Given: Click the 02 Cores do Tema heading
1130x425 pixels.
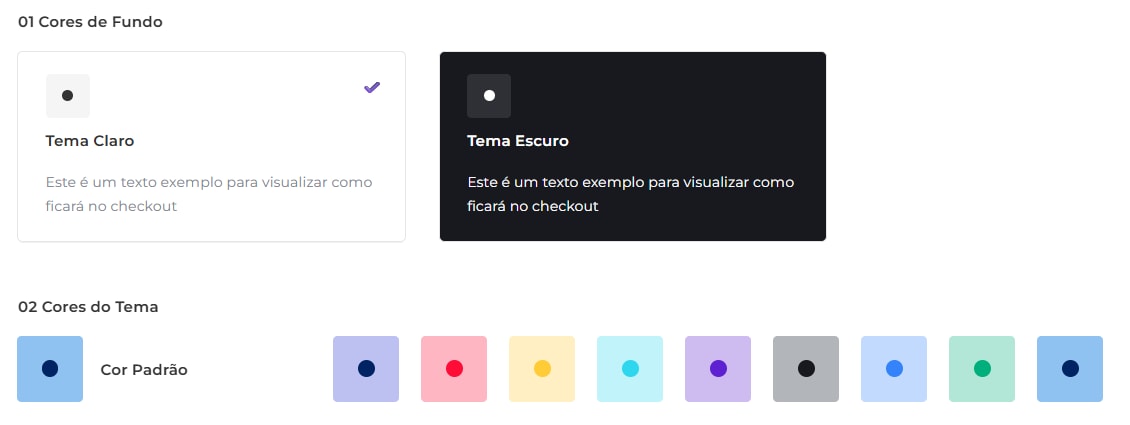Looking at the screenshot, I should [x=88, y=307].
